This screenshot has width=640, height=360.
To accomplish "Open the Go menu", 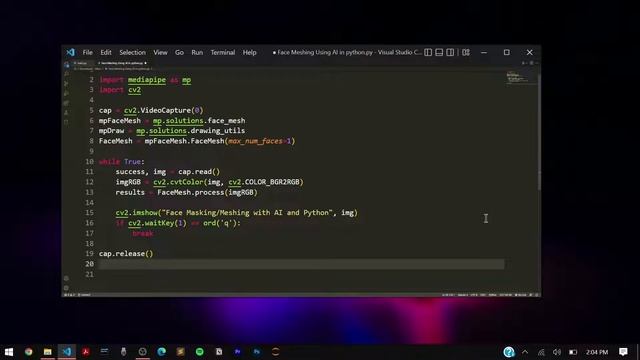I will pos(179,52).
